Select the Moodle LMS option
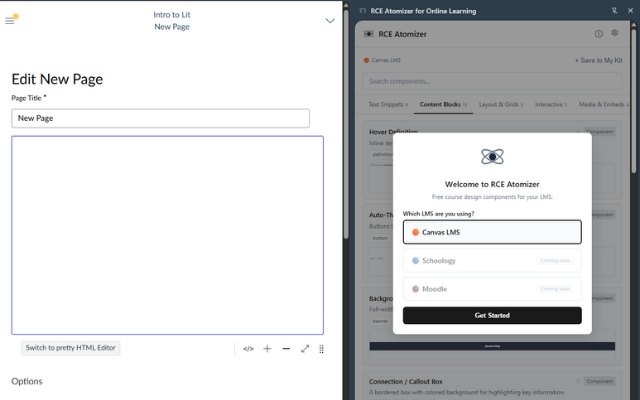 tap(491, 289)
